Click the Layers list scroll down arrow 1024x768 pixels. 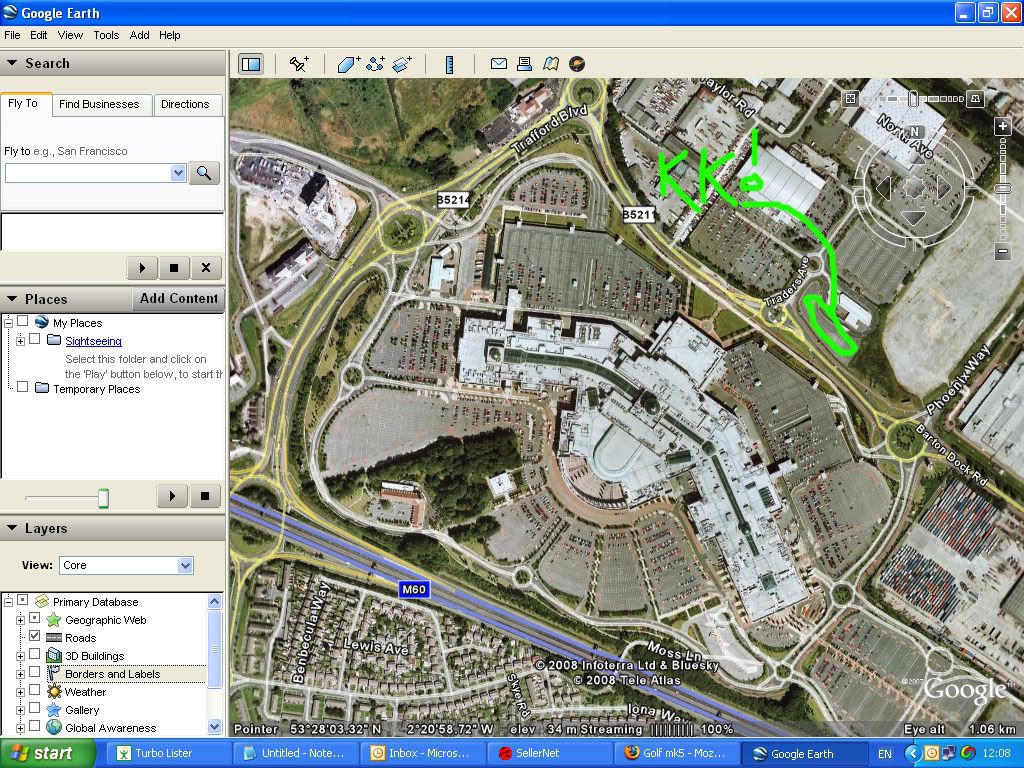point(214,727)
